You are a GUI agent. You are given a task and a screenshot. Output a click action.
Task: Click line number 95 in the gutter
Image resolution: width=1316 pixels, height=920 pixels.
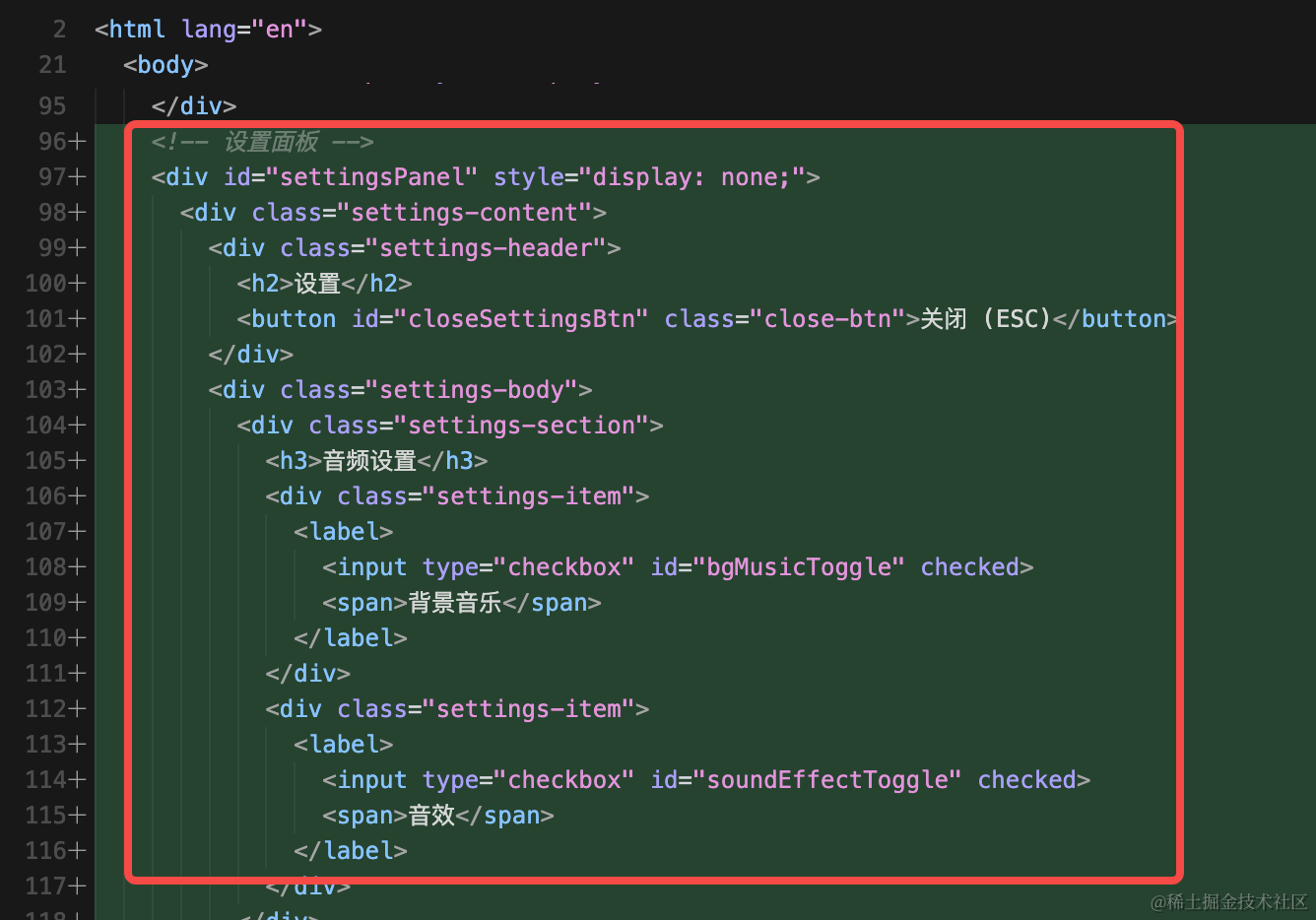[53, 105]
